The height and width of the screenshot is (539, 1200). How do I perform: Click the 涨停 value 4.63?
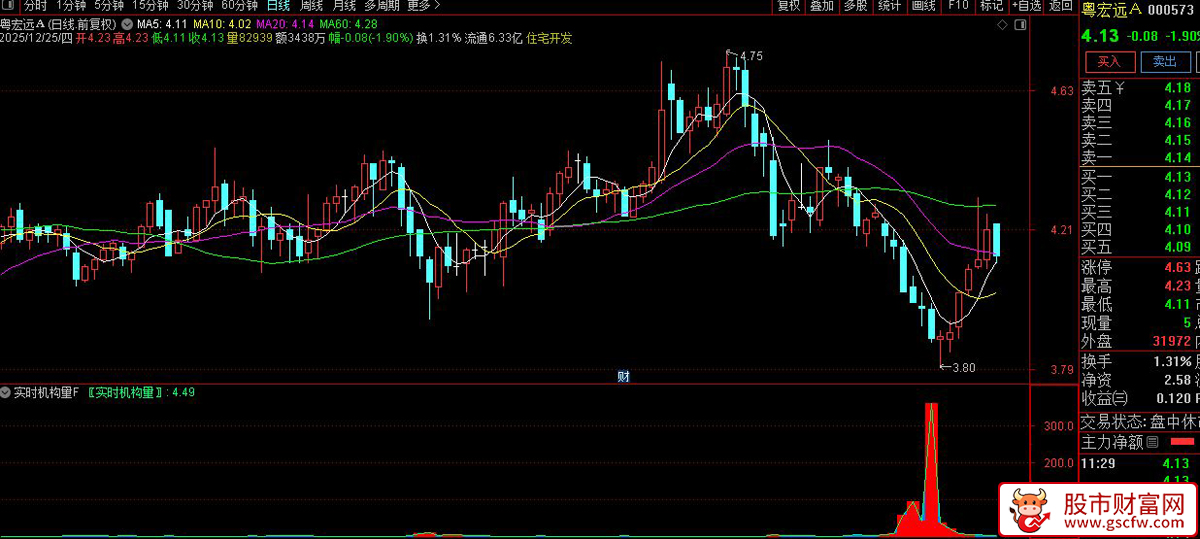(1176, 267)
